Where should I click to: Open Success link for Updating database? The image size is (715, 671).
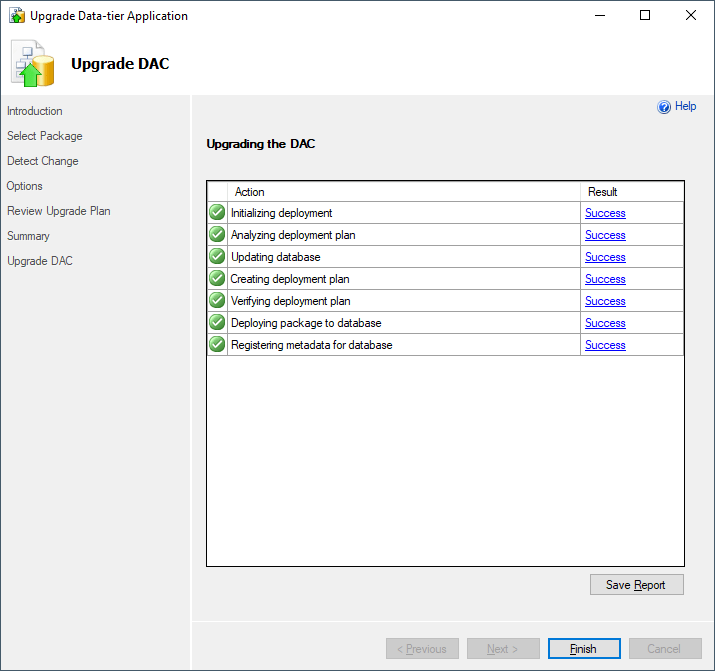coord(605,257)
